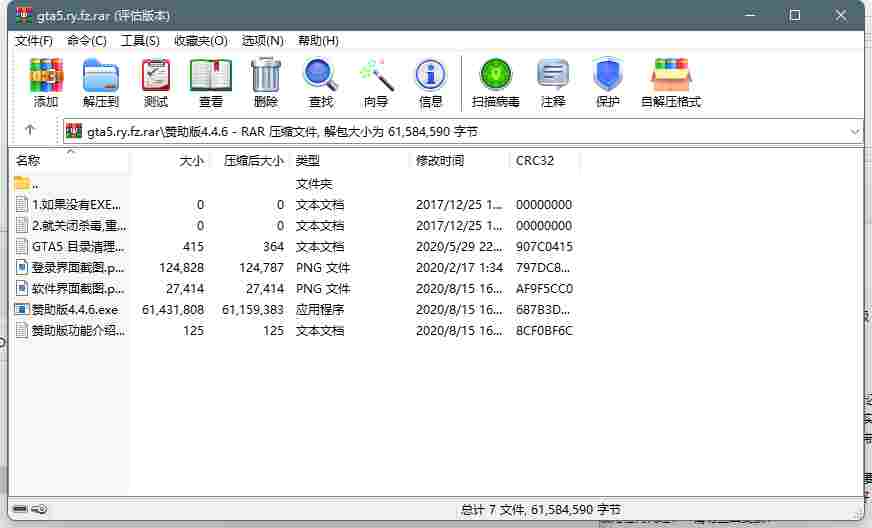Click the 解压到 (Extract to) icon
This screenshot has height=528, width=872.
click(101, 76)
